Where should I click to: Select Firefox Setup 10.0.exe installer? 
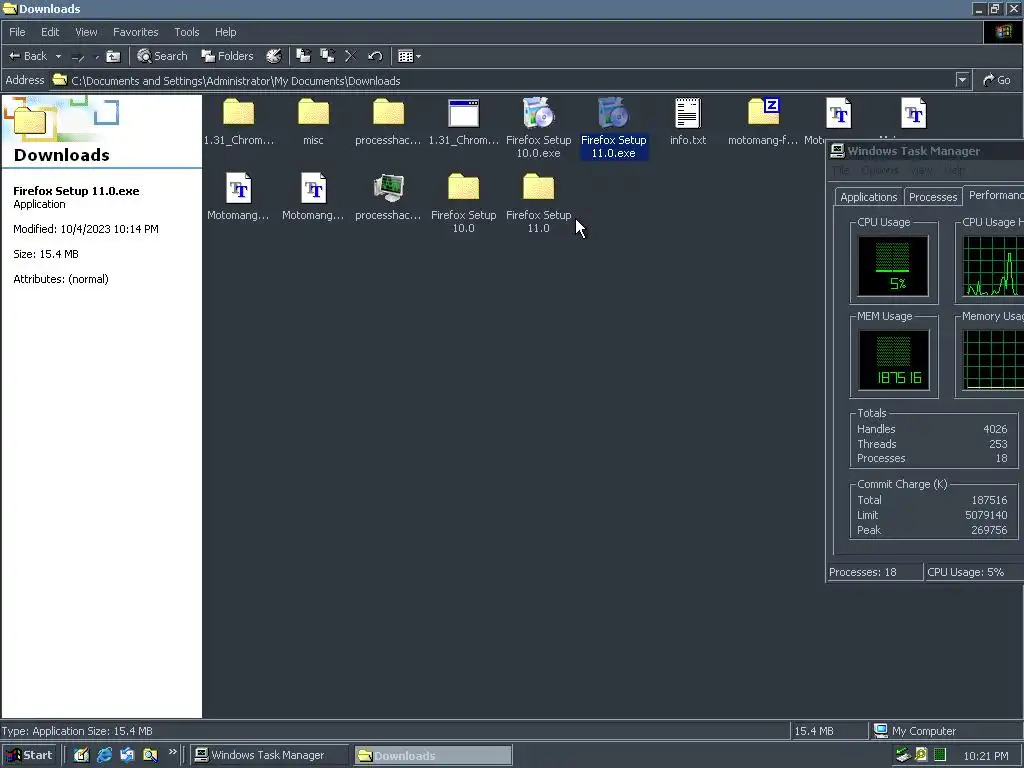(x=539, y=128)
